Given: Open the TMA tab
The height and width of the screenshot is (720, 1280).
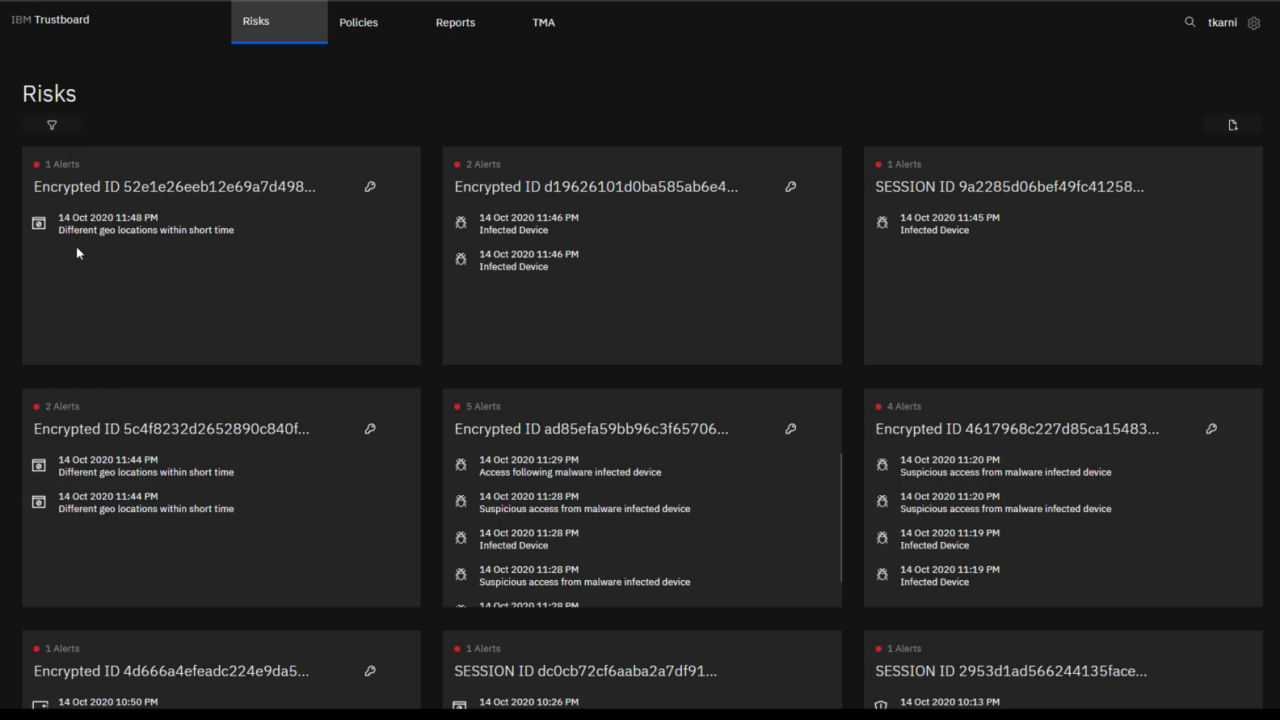Looking at the screenshot, I should coord(543,22).
